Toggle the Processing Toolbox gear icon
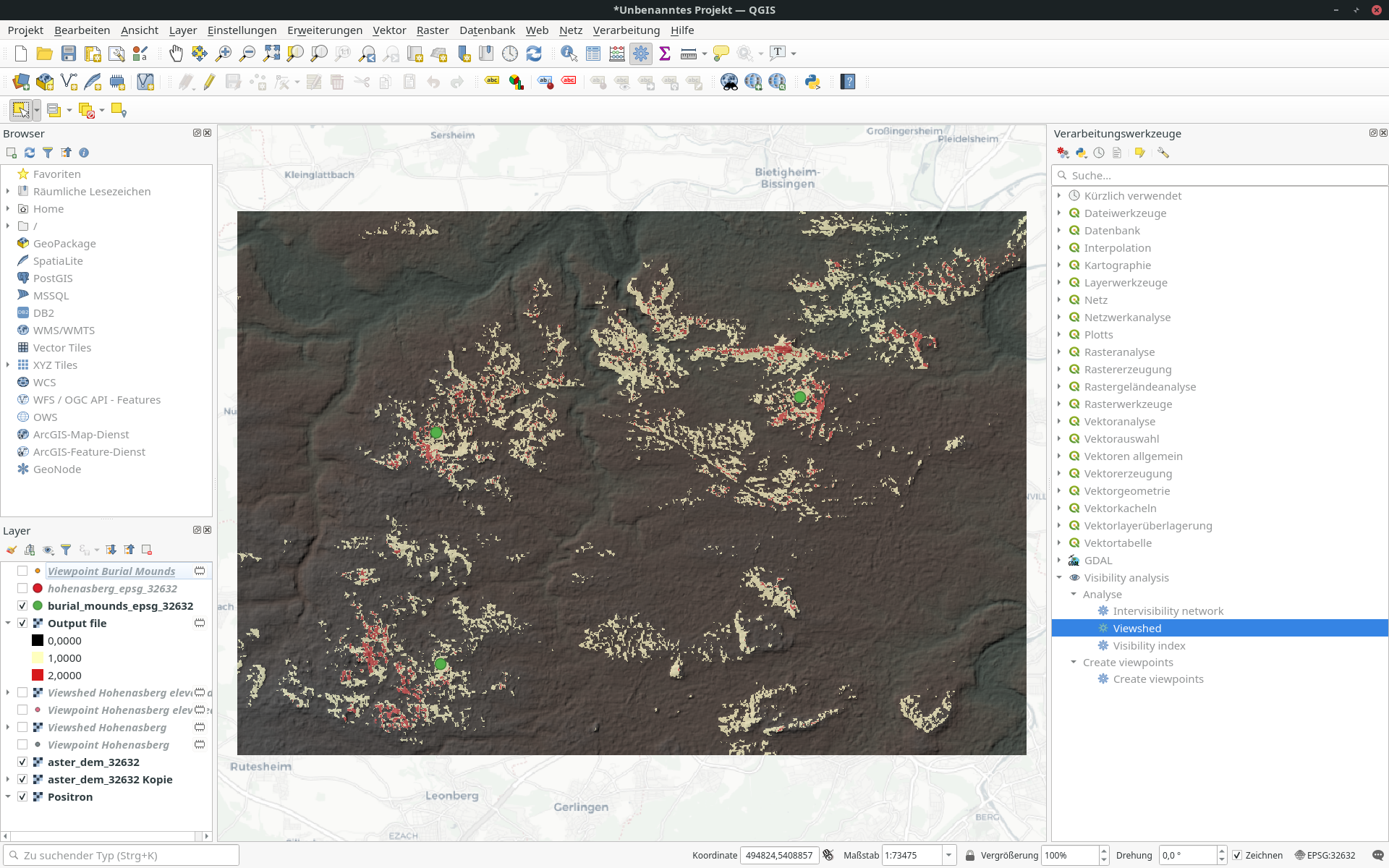This screenshot has width=1389, height=868. click(641, 54)
